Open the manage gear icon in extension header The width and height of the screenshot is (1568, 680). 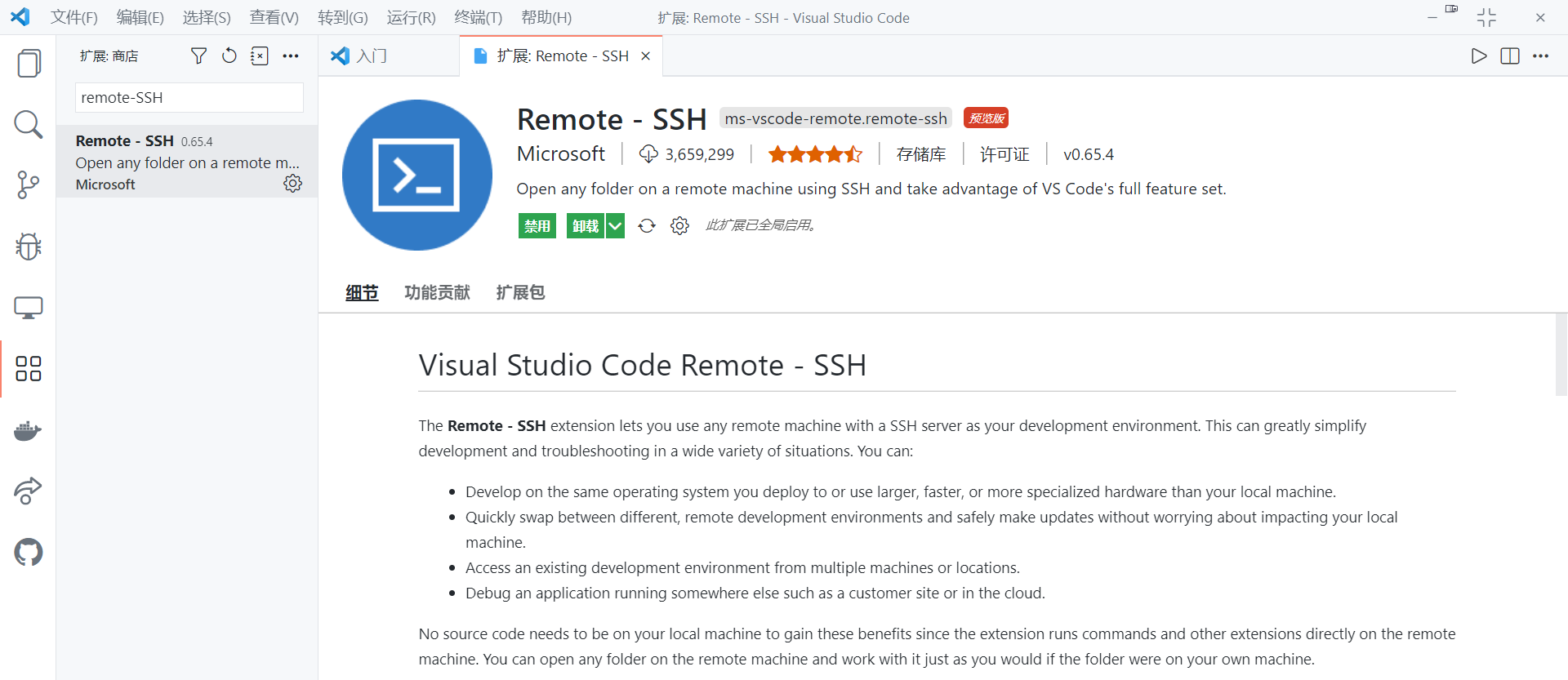679,225
